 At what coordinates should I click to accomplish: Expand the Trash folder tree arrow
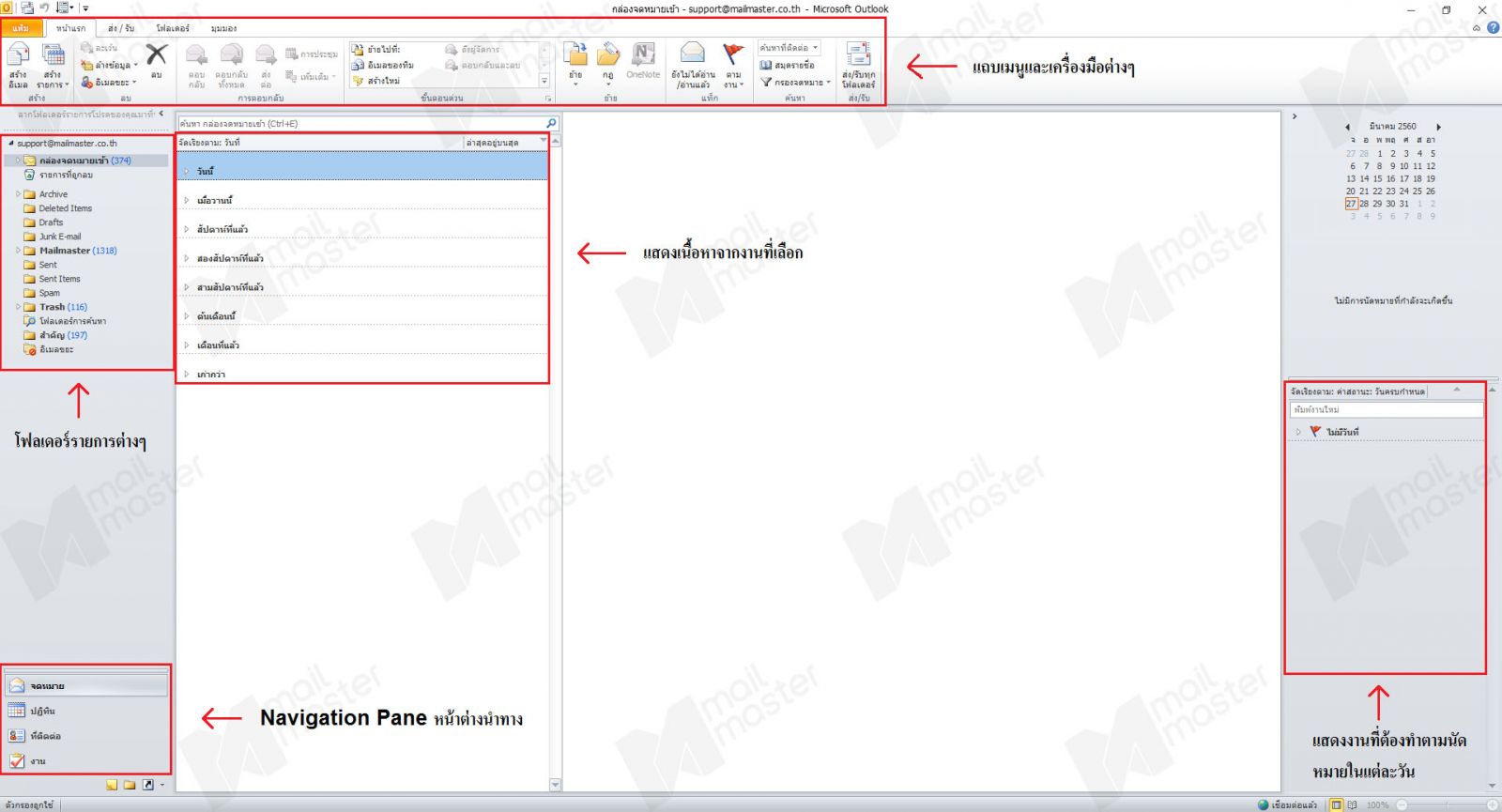[x=18, y=307]
